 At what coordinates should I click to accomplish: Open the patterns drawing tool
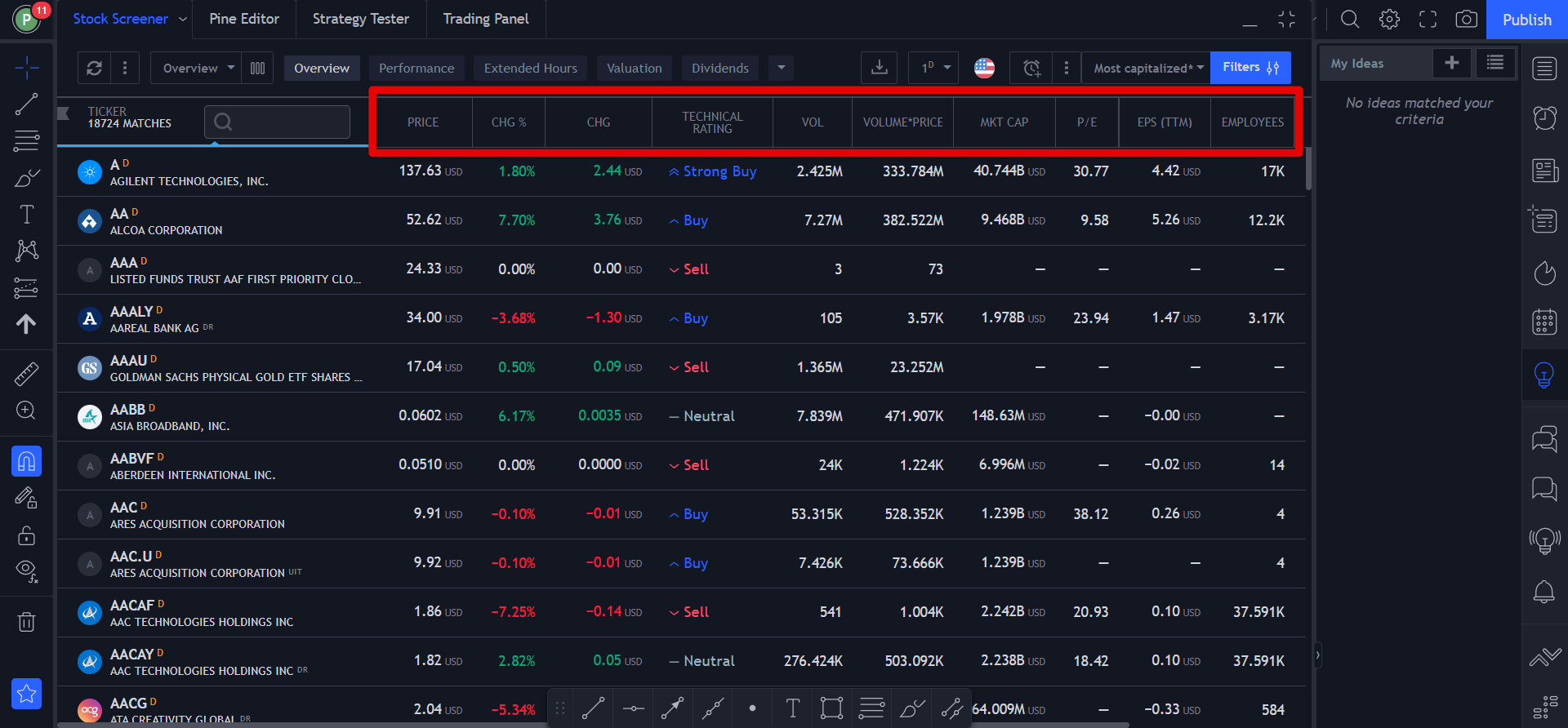point(26,251)
